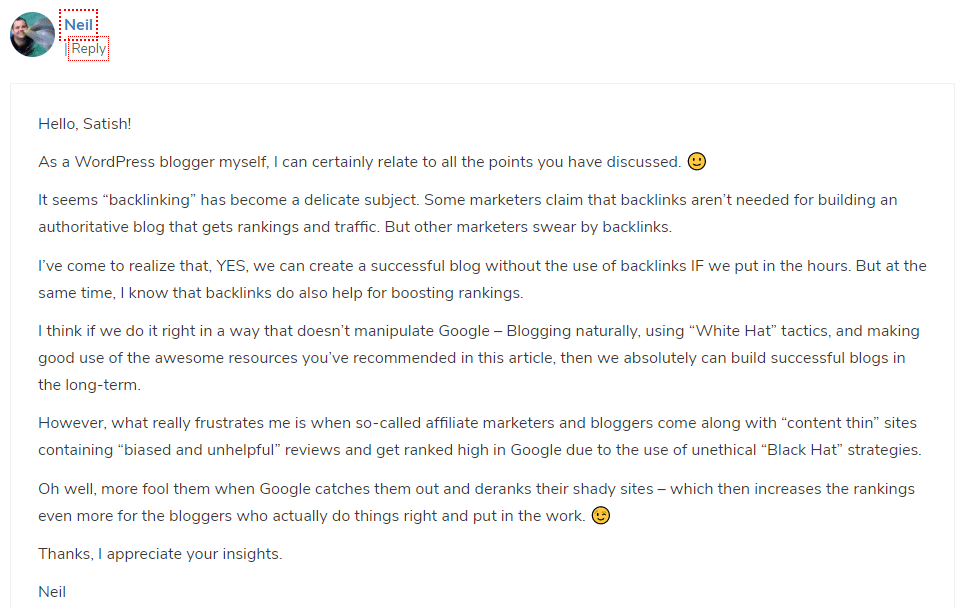Viewport: 957px width, 609px height.
Task: Click the smiling face emoji after 'discussed'
Action: 696,161
